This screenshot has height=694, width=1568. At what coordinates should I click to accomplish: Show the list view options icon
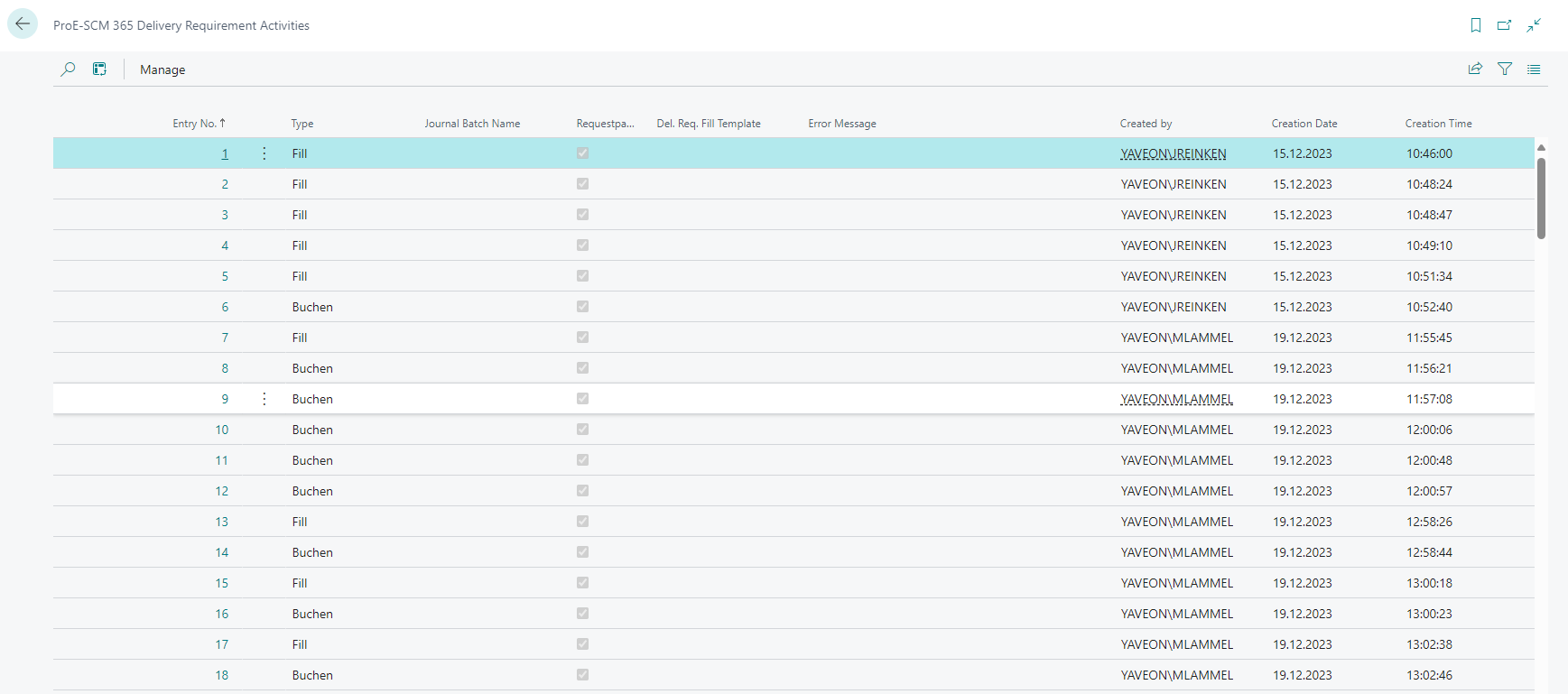point(1534,69)
